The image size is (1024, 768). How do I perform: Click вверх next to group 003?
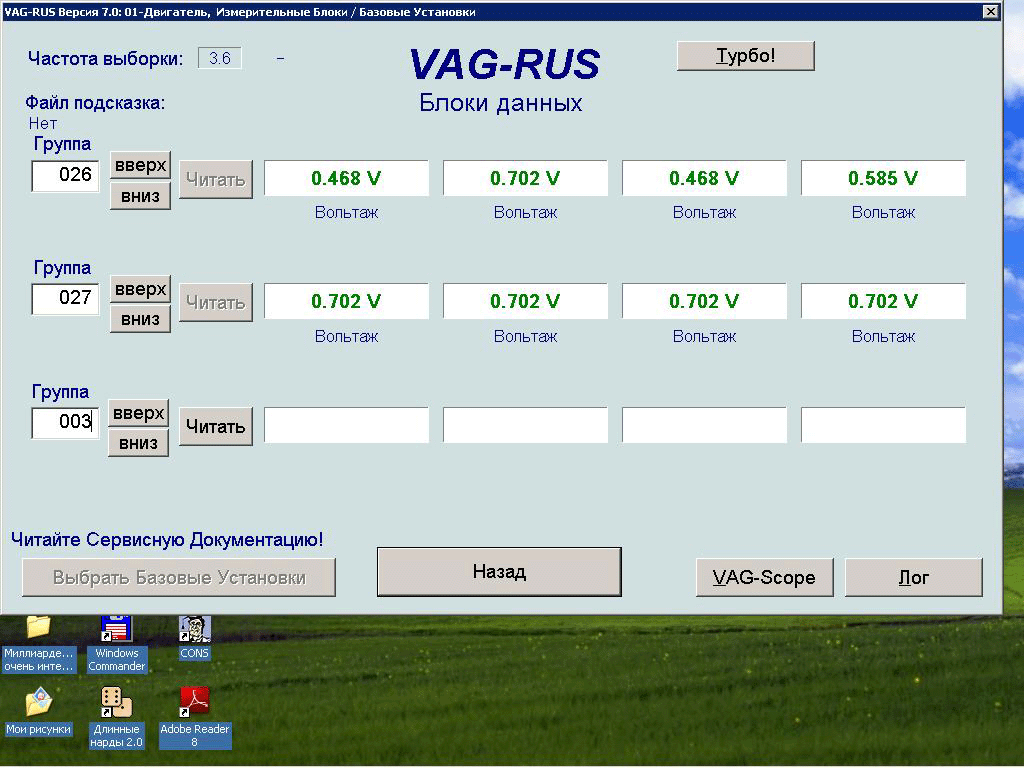point(138,413)
